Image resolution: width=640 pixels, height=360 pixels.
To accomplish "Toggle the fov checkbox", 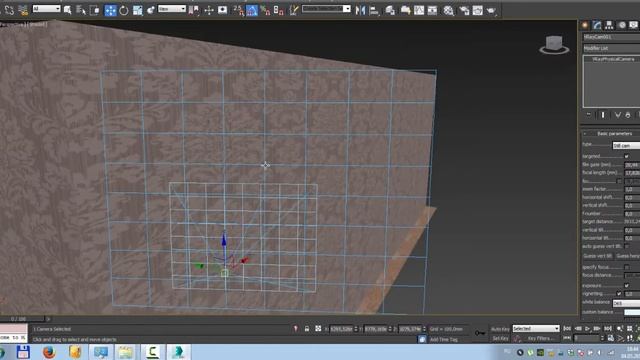I will click(x=619, y=181).
